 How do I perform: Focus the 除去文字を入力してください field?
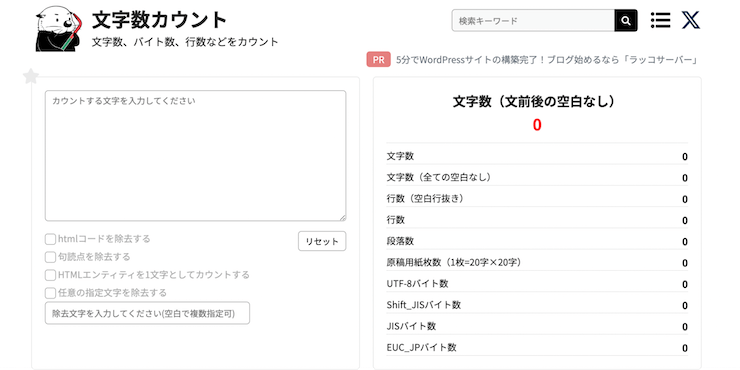[x=147, y=313]
